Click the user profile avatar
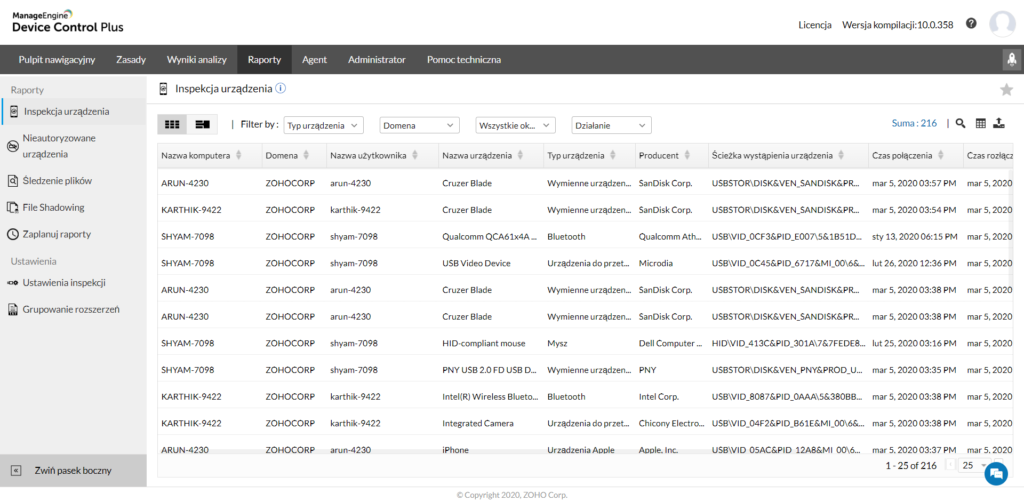This screenshot has height=501, width=1024. (x=1001, y=24)
